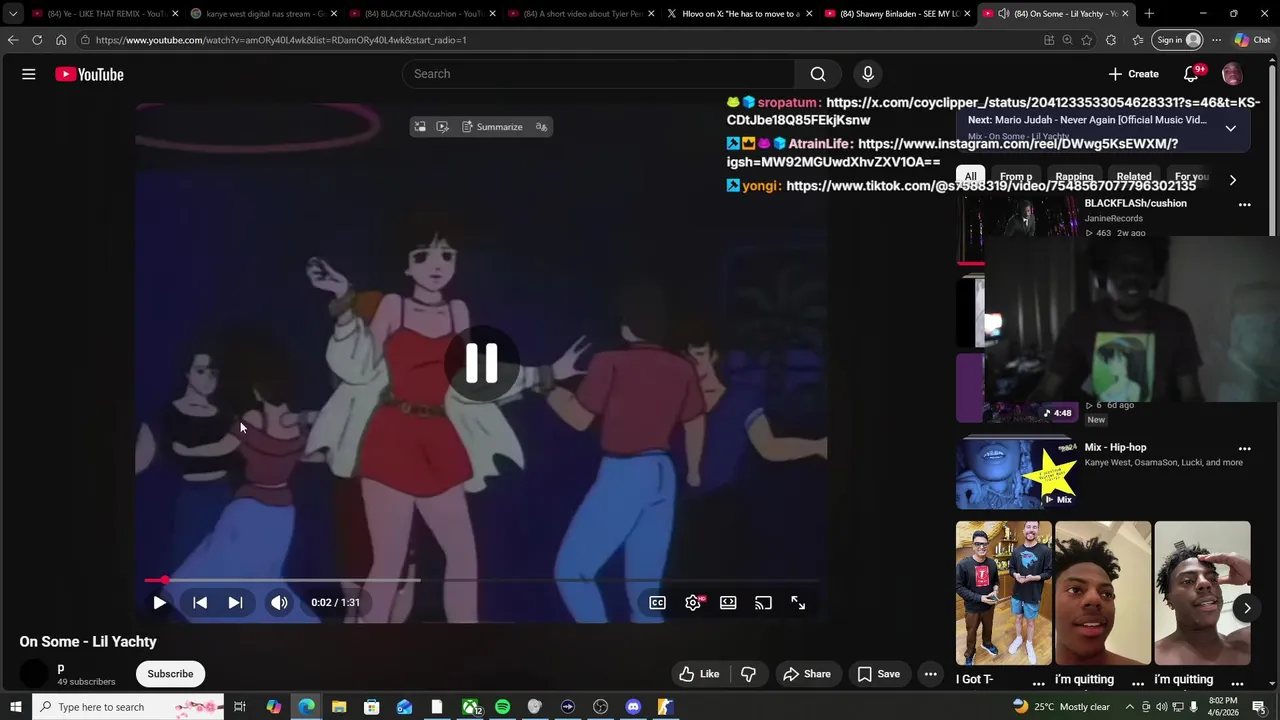
Task: Open the BLACKFLASh/cushion video title
Action: tap(1135, 203)
